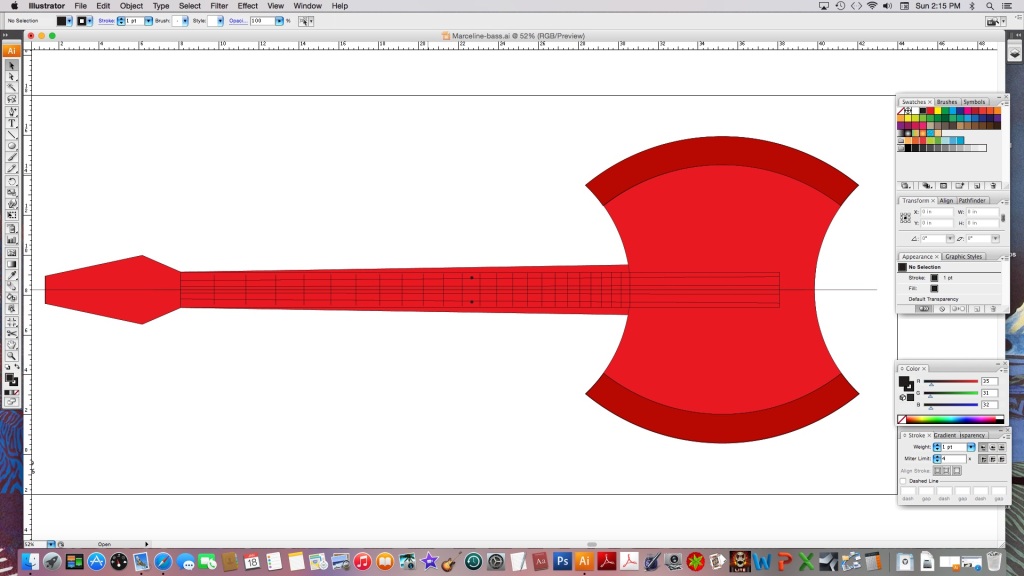Click New Swatch icon in Swatches panel
Viewport: 1024px width, 576px height.
pos(977,186)
